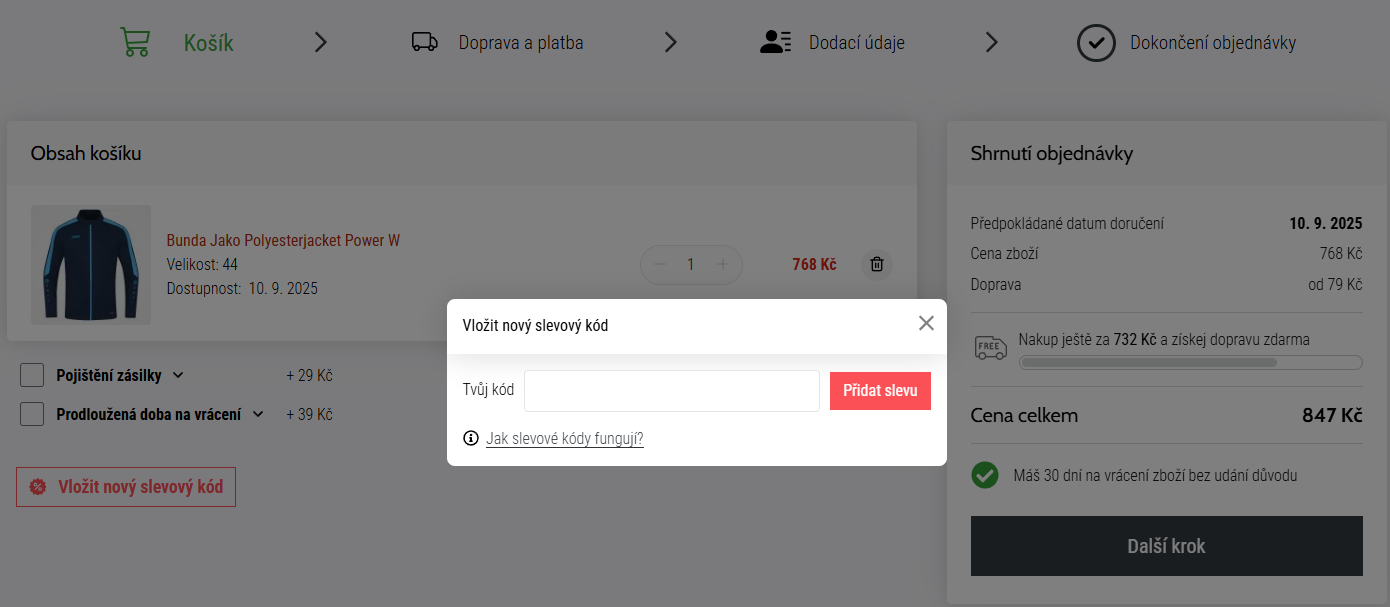Click the green shopping cart icon
Viewport: 1390px width, 607px height.
coord(135,42)
